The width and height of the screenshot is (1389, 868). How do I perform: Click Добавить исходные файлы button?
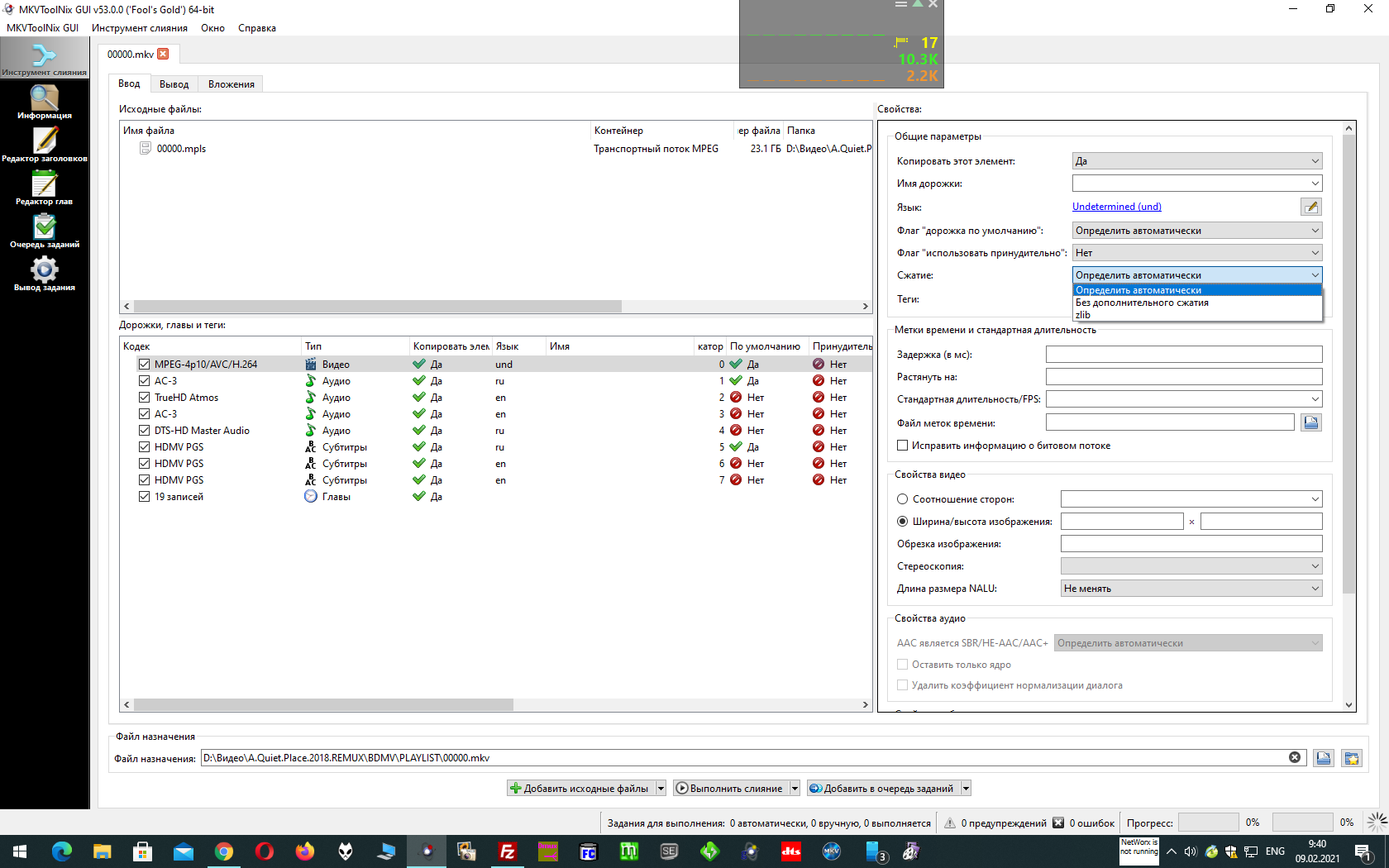coord(581,789)
